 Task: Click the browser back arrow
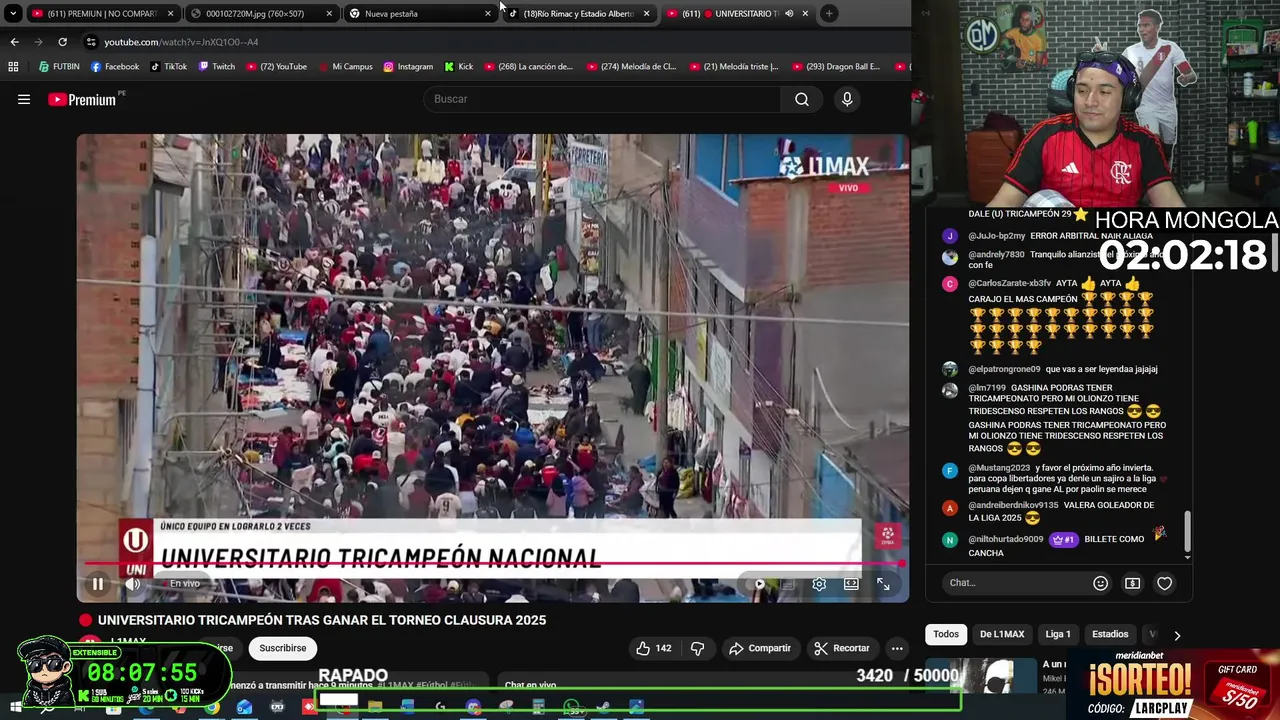[x=14, y=42]
